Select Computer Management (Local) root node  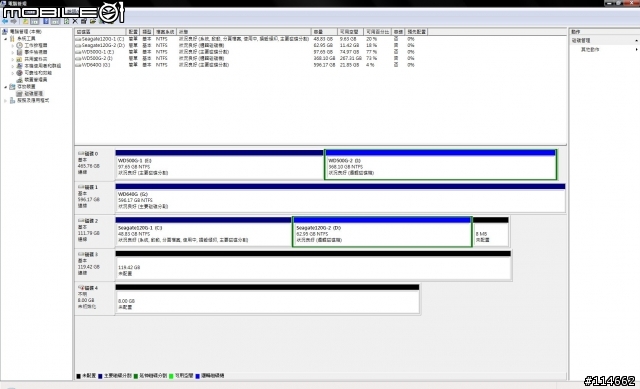tap(22, 31)
